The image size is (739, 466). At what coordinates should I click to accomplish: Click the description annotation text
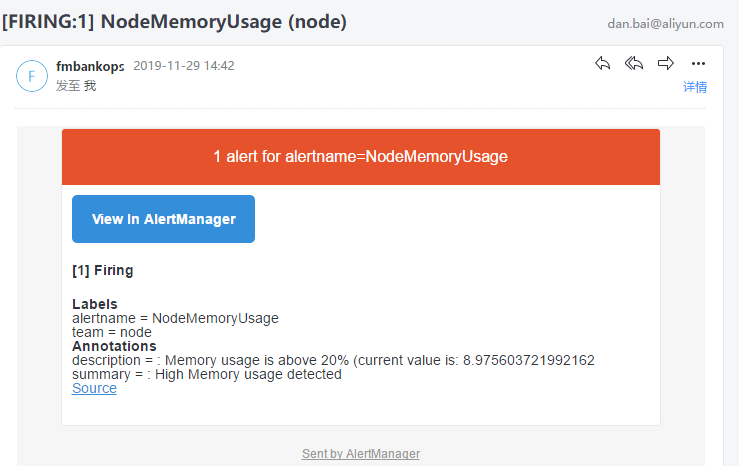click(333, 360)
